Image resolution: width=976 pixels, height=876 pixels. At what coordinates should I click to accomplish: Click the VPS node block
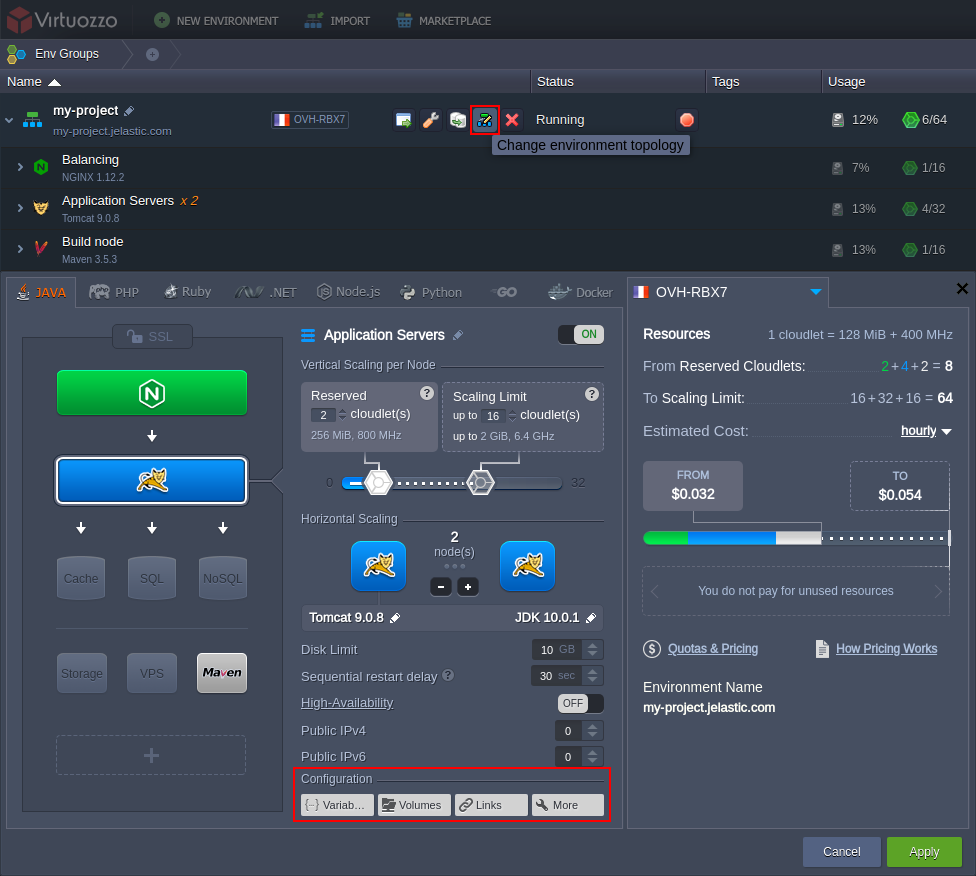[152, 673]
